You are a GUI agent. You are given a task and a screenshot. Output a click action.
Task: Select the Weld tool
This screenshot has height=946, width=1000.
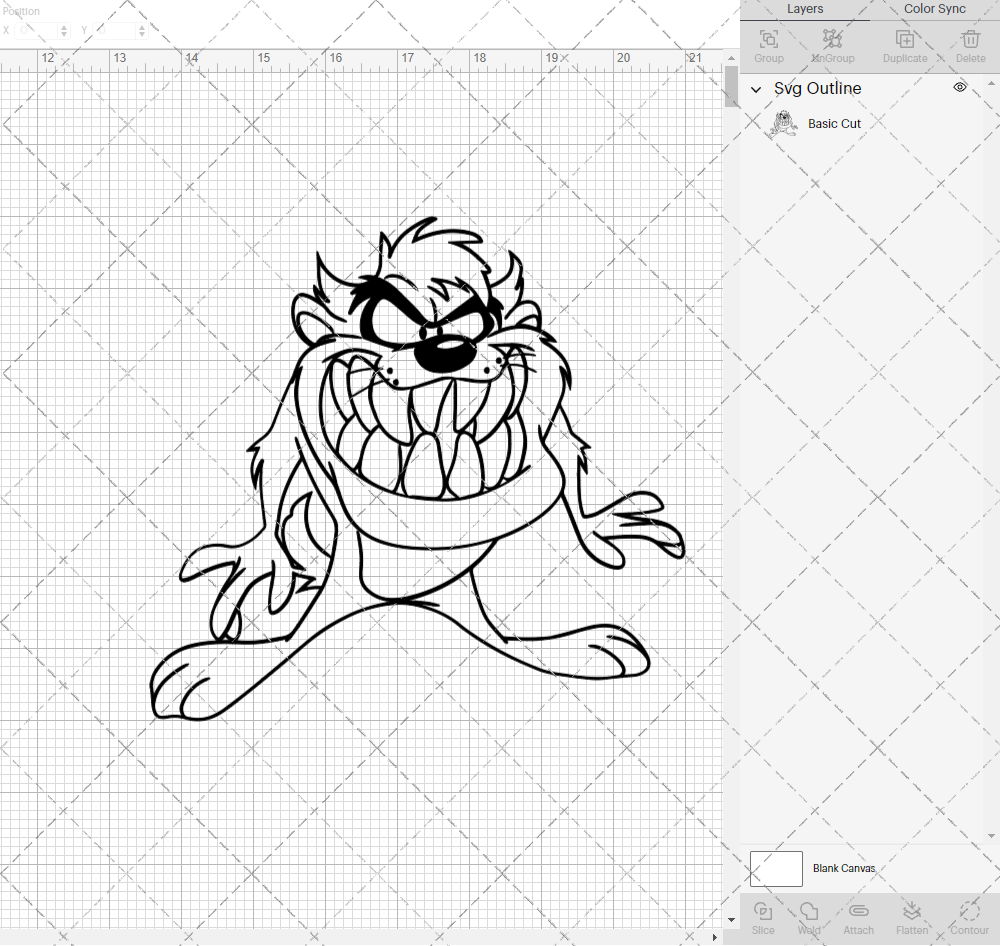[x=809, y=917]
